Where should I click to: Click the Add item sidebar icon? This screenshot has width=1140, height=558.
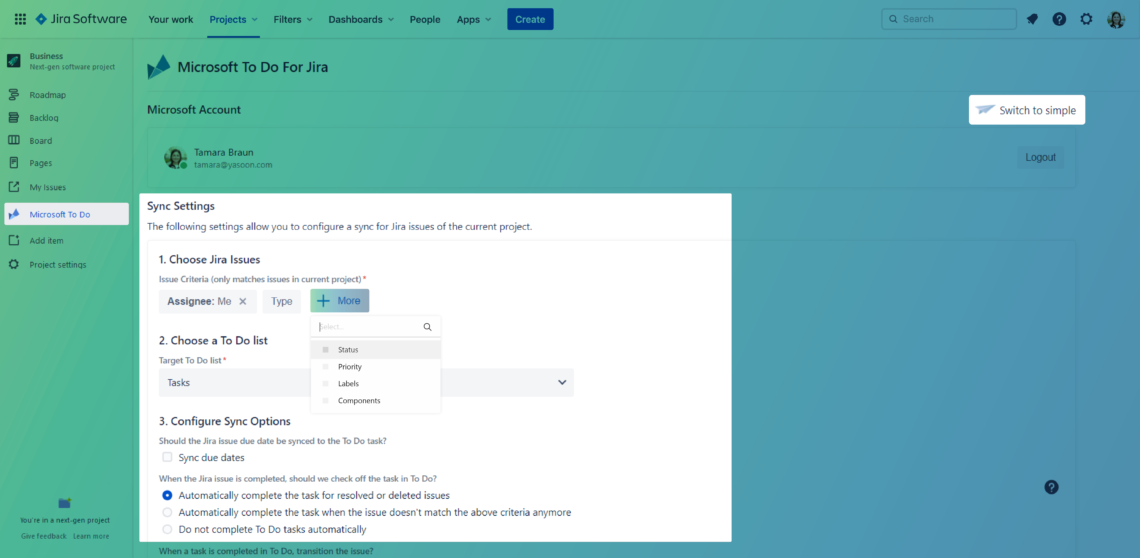pos(14,240)
